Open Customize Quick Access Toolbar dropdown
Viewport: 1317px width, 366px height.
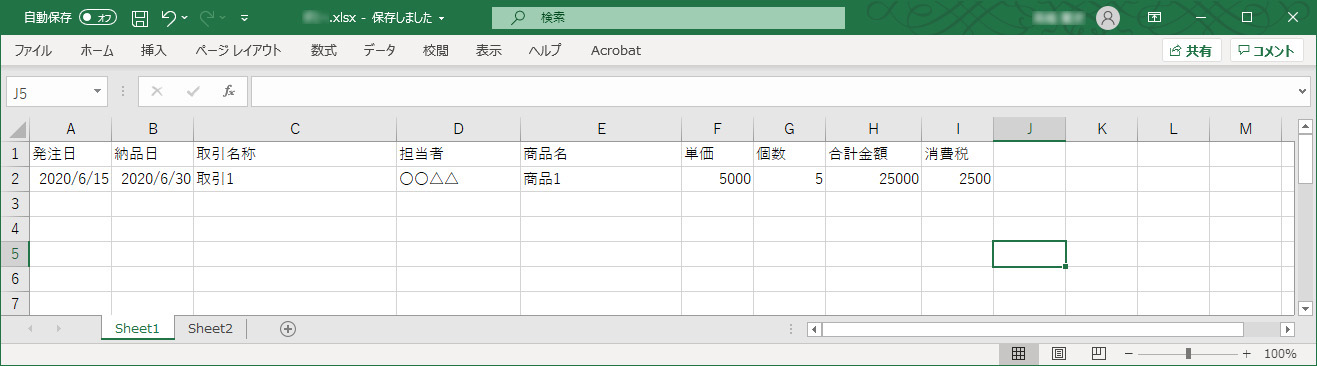pos(244,18)
